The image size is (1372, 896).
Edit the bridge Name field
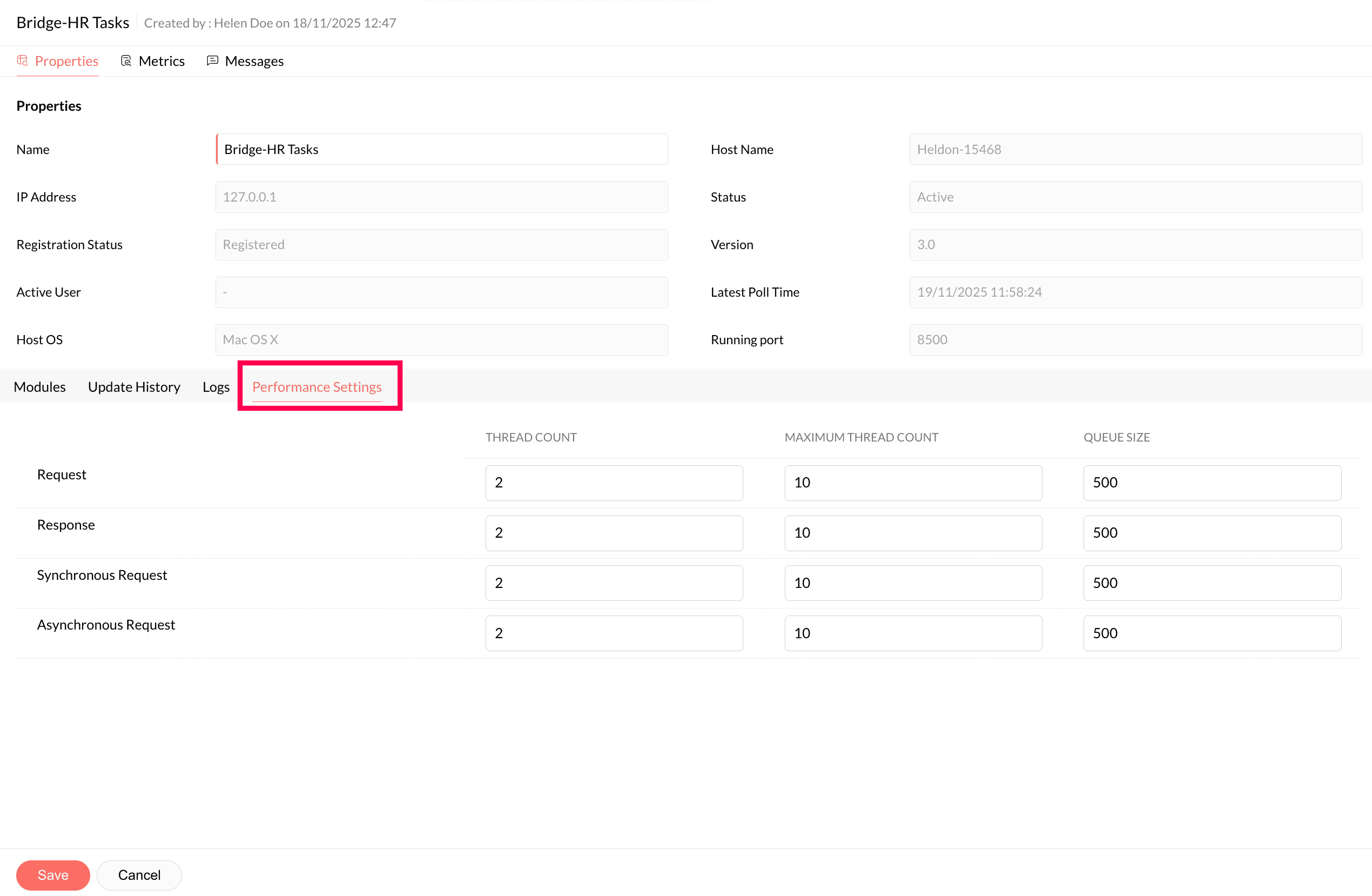tap(441, 149)
